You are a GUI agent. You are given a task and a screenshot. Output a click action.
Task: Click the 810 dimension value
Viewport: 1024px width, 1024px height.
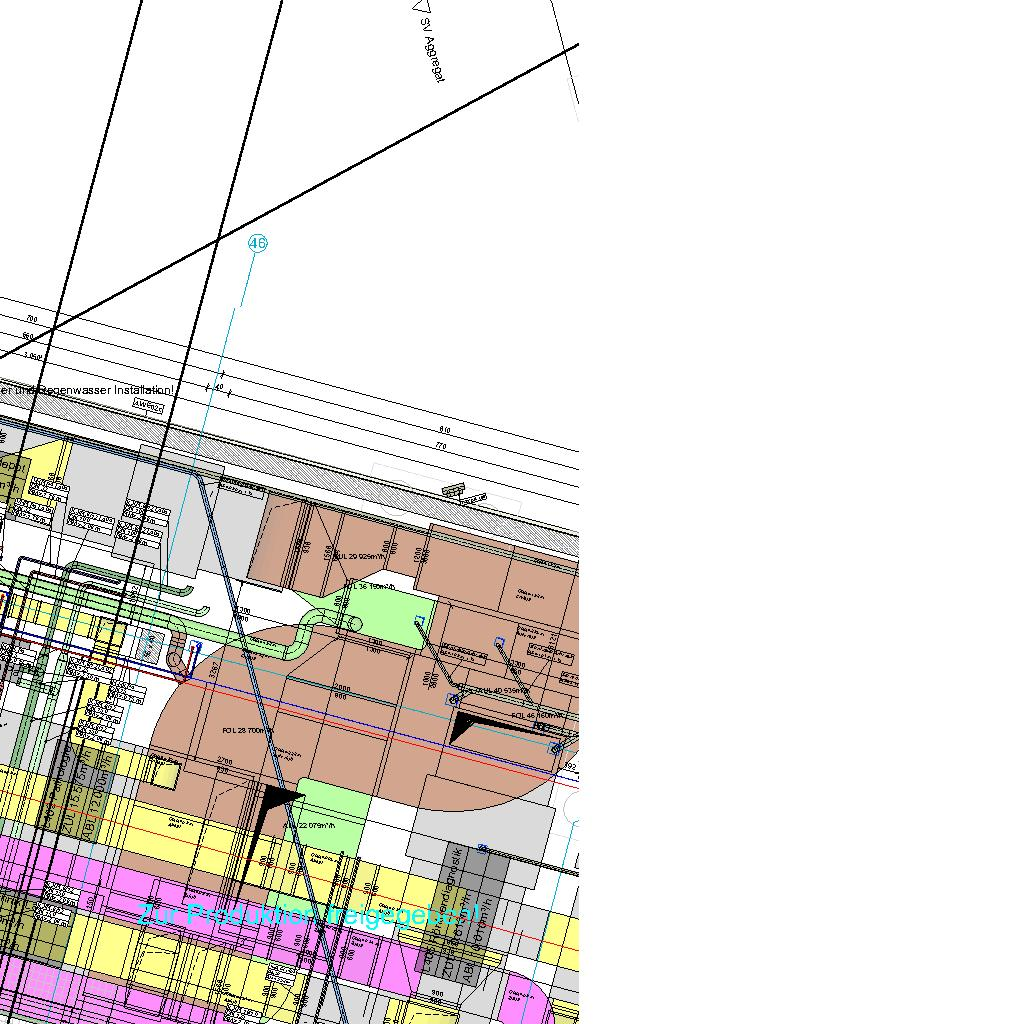click(x=444, y=430)
